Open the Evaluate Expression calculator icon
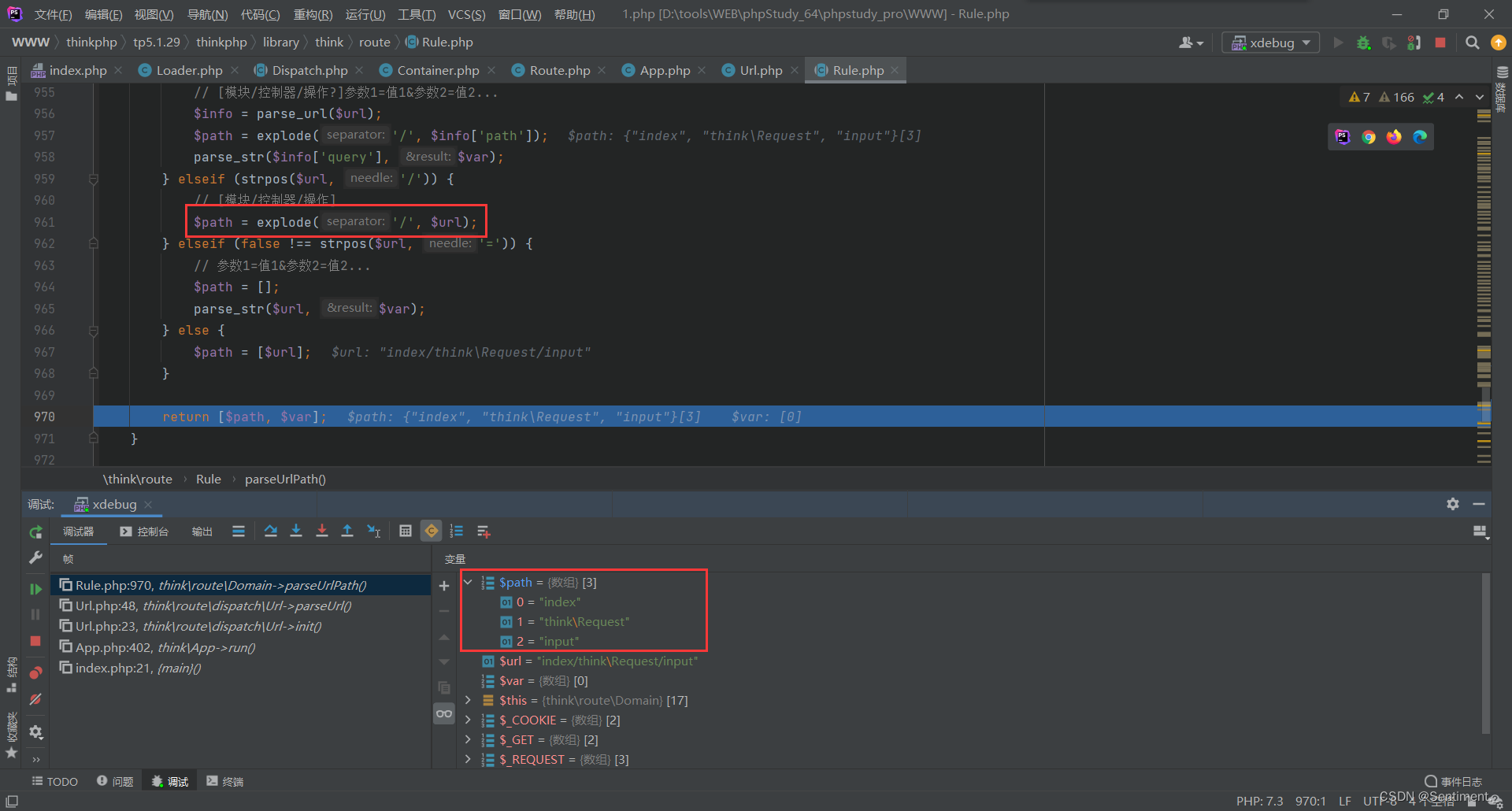This screenshot has height=811, width=1512. coord(406,531)
